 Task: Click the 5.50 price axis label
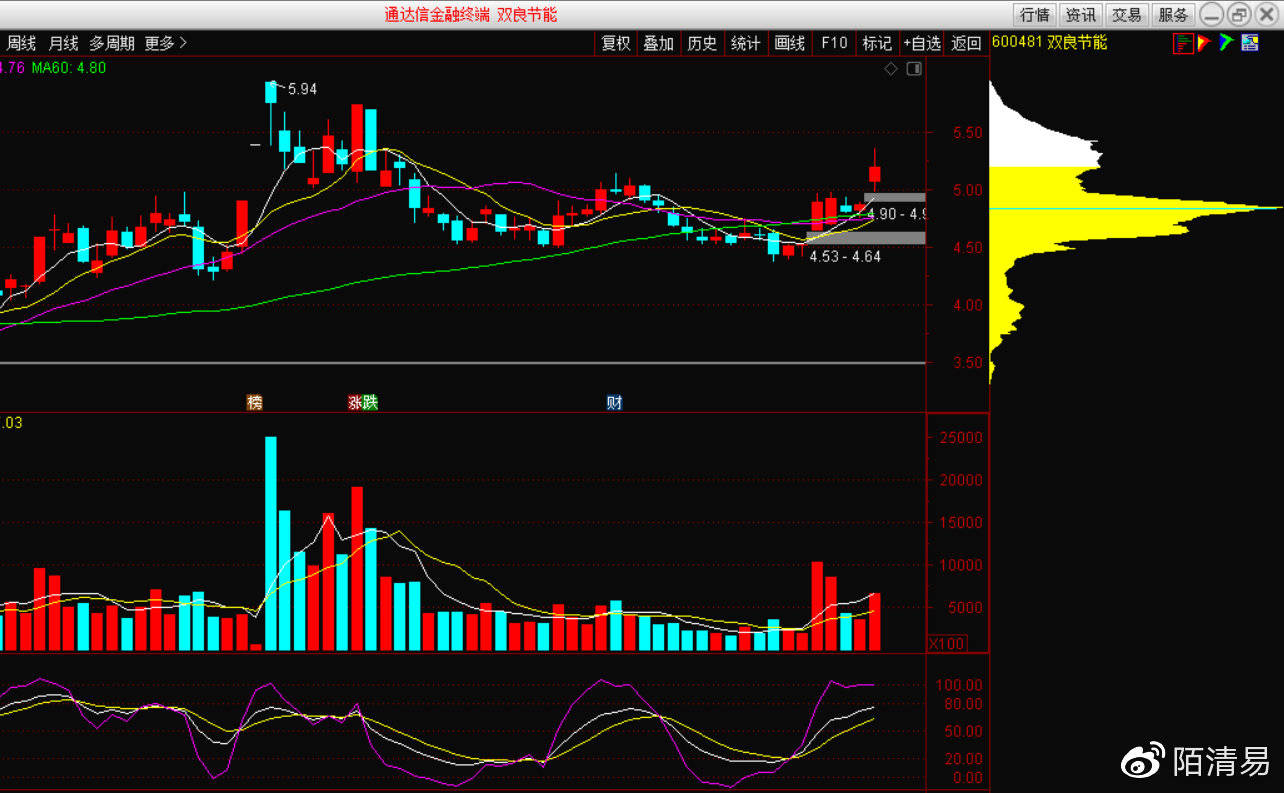click(966, 133)
